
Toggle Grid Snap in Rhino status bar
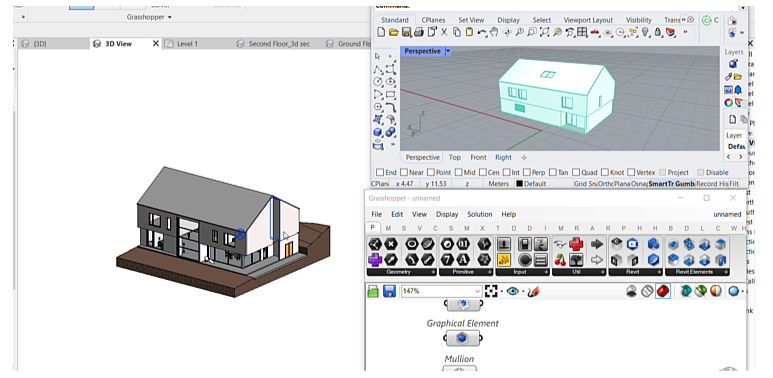click(x=585, y=184)
